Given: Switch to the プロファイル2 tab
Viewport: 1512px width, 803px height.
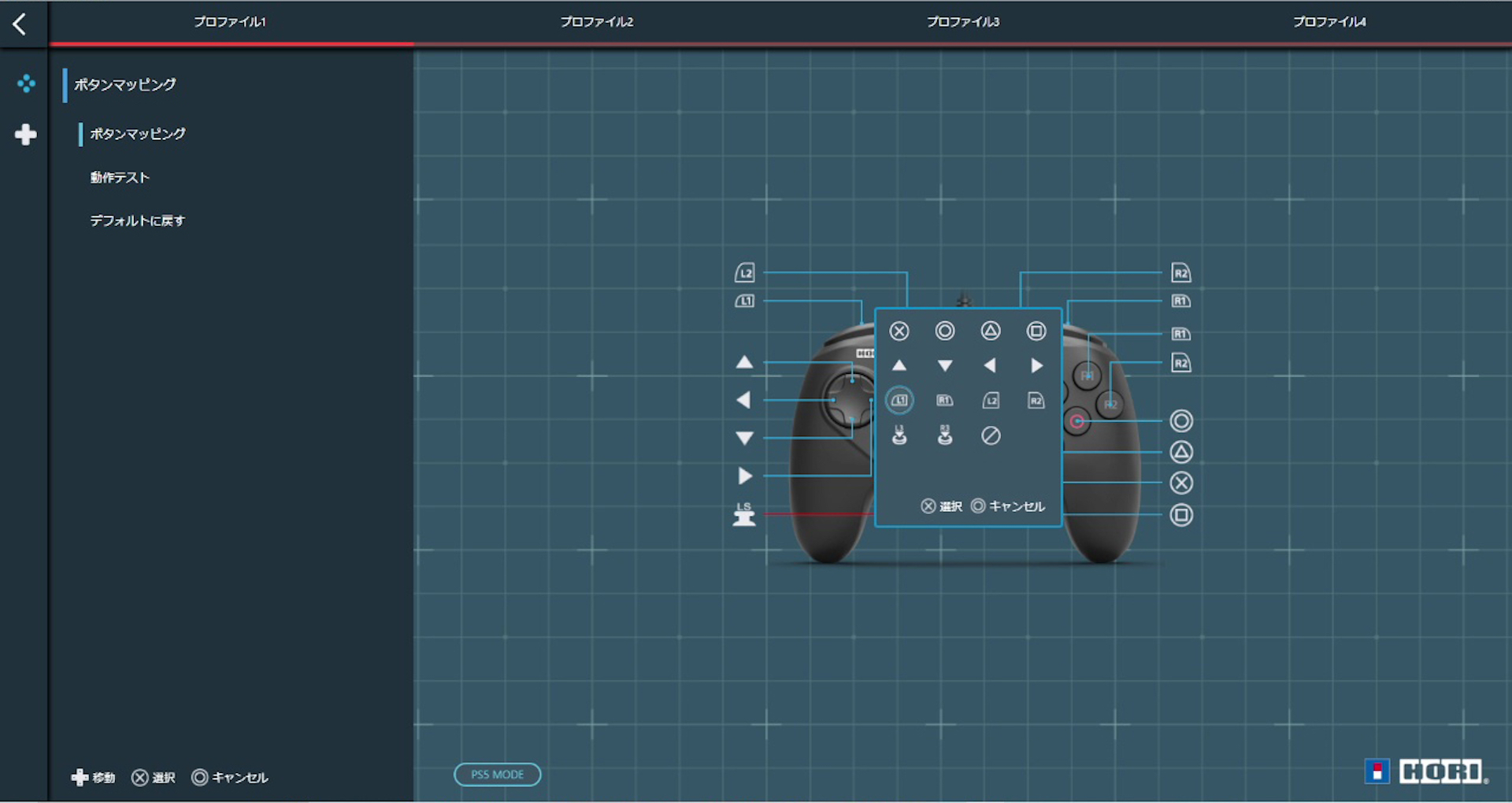Looking at the screenshot, I should 595,22.
